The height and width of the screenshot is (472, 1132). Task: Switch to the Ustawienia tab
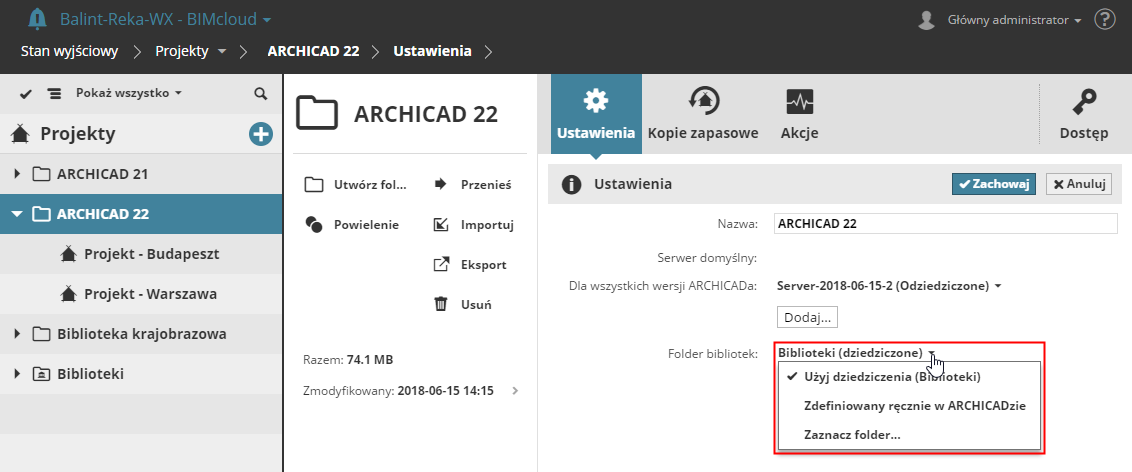tap(596, 113)
